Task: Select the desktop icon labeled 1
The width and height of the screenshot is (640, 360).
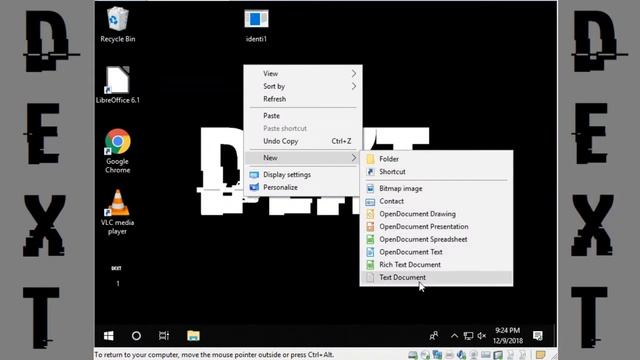Action: [118, 275]
